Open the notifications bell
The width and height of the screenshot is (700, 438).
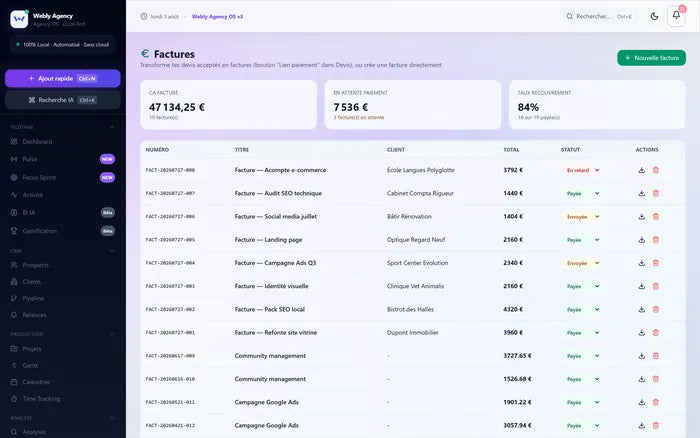(x=676, y=16)
